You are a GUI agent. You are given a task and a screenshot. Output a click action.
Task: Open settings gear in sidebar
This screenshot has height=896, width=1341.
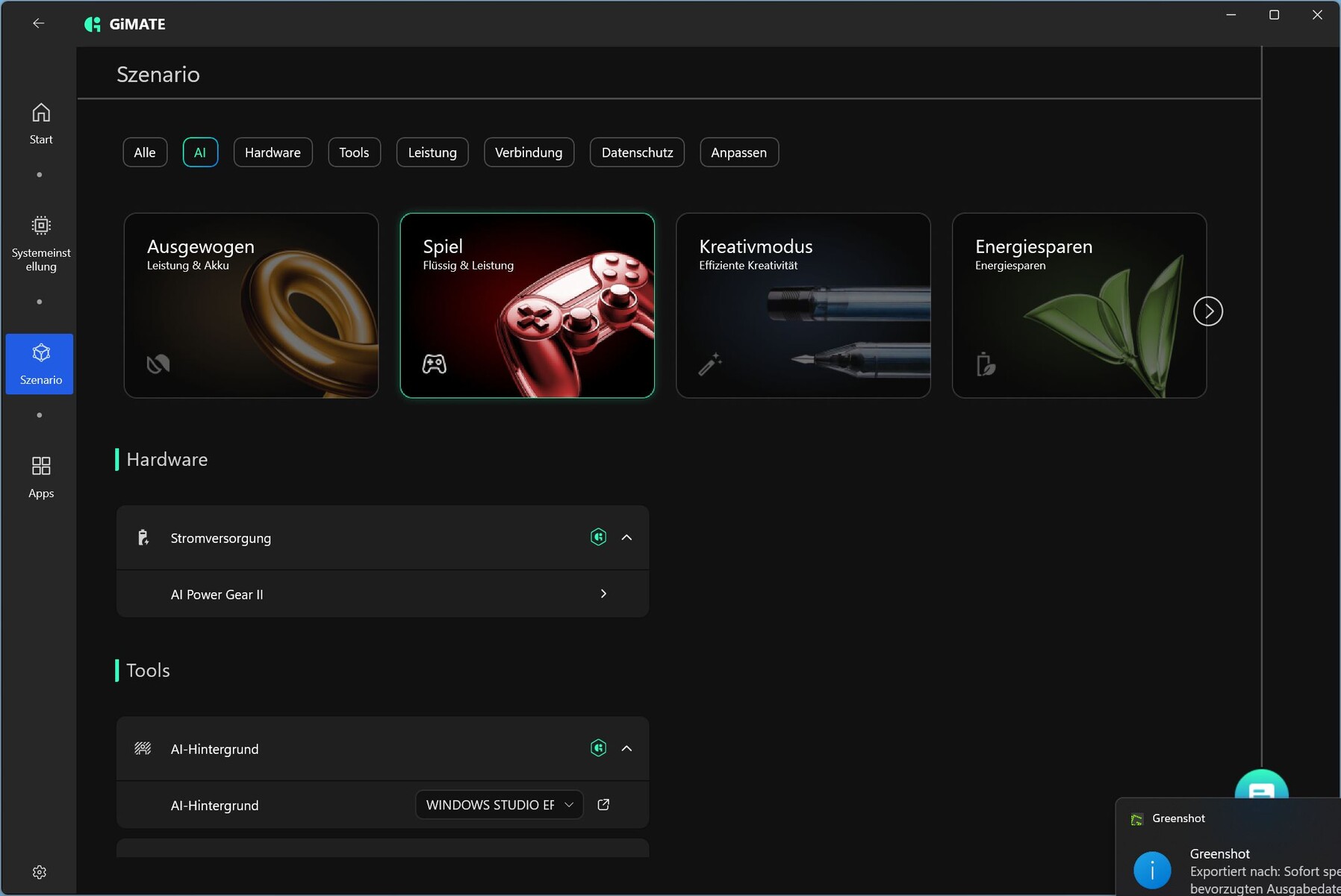(x=40, y=872)
